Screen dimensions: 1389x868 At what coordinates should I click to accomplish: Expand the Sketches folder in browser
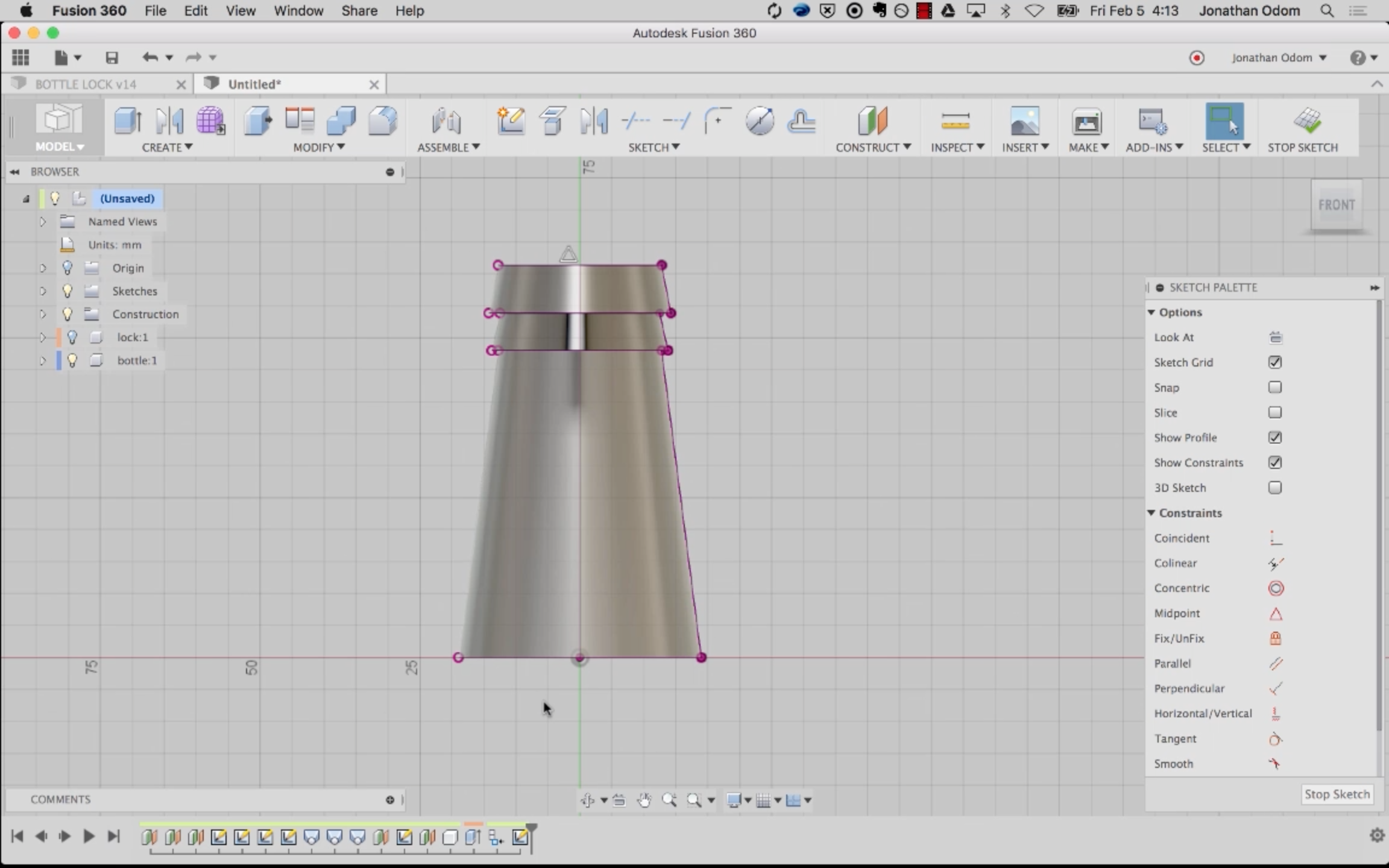pos(43,291)
